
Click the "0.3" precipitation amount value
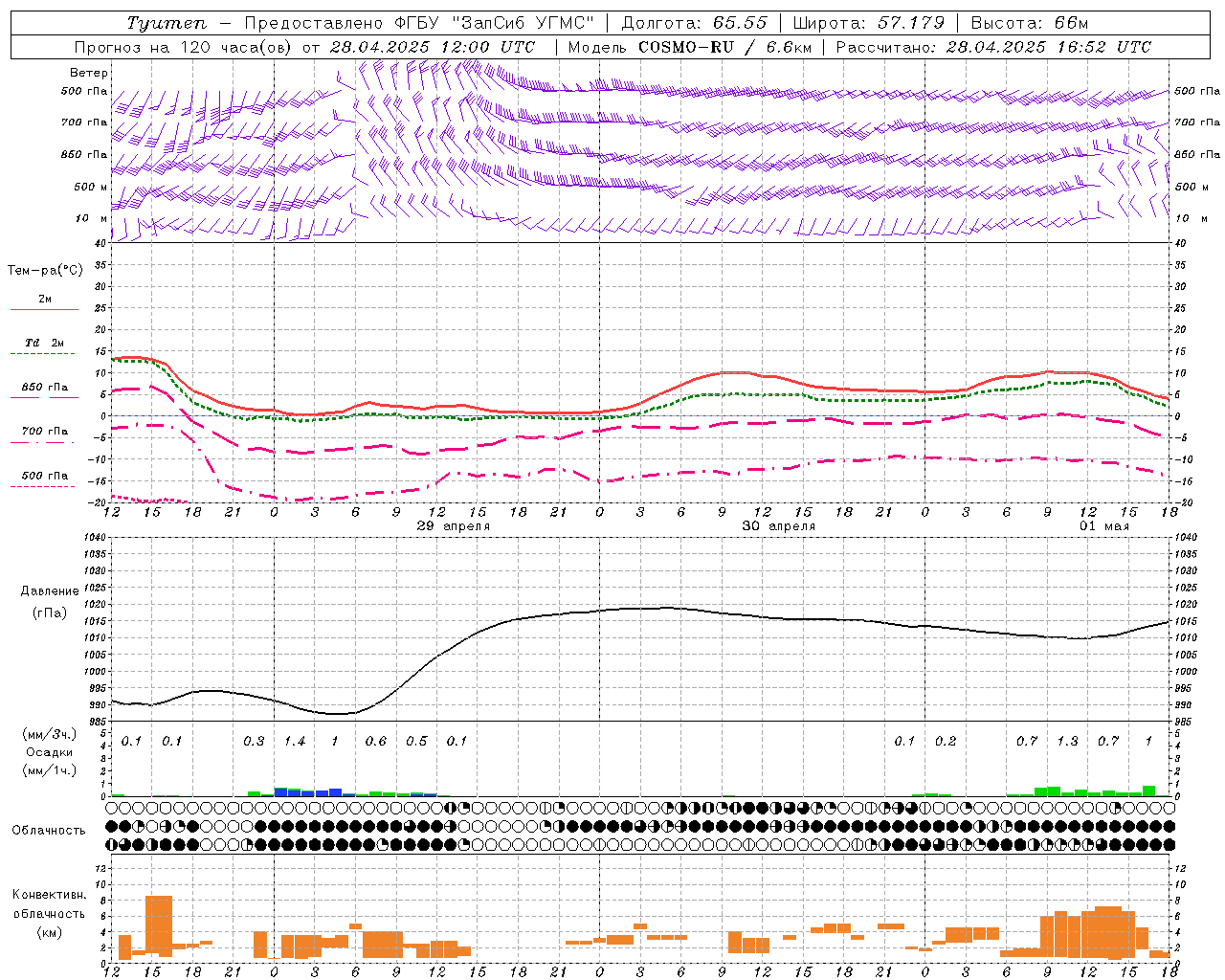(x=254, y=742)
